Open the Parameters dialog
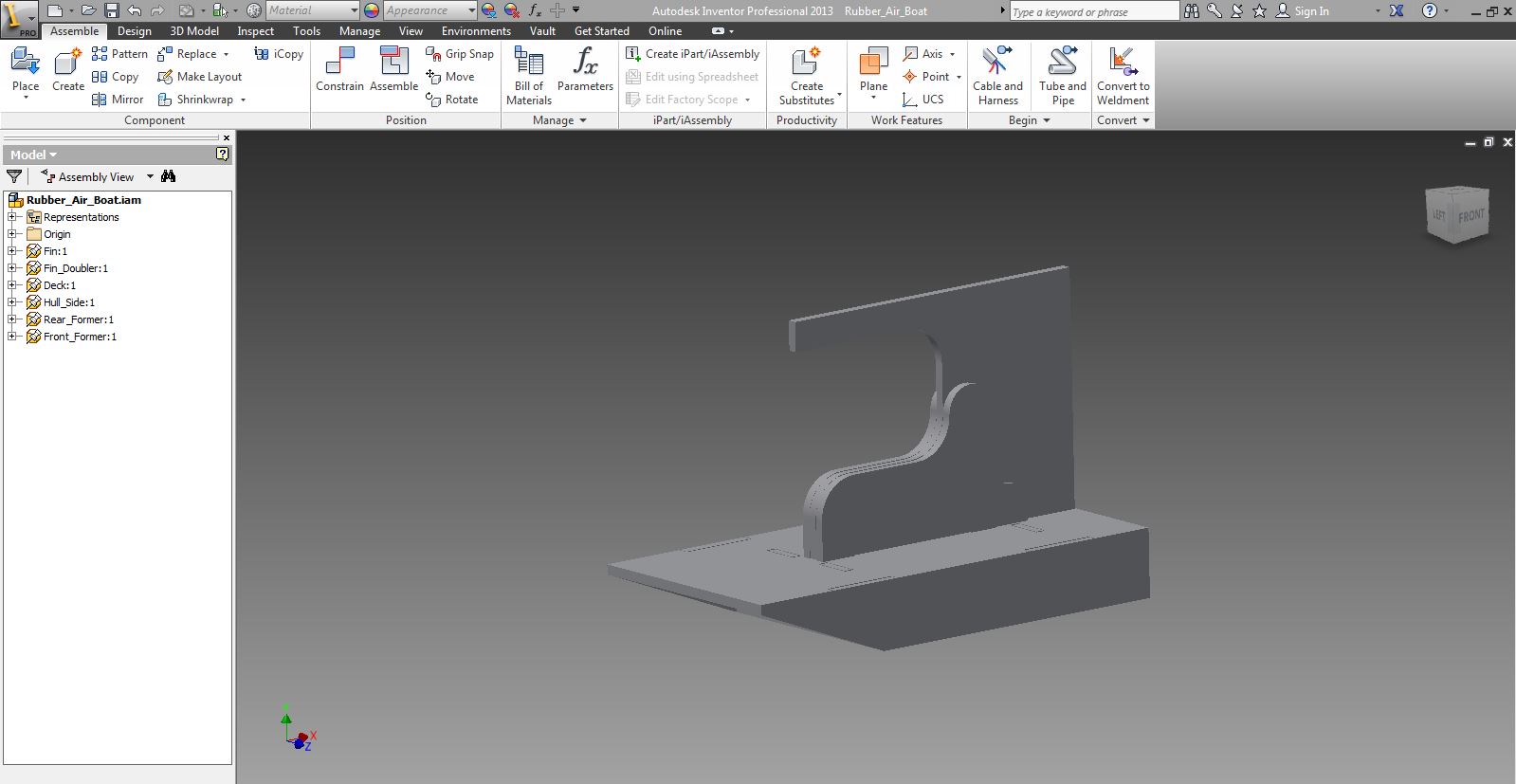 585,70
